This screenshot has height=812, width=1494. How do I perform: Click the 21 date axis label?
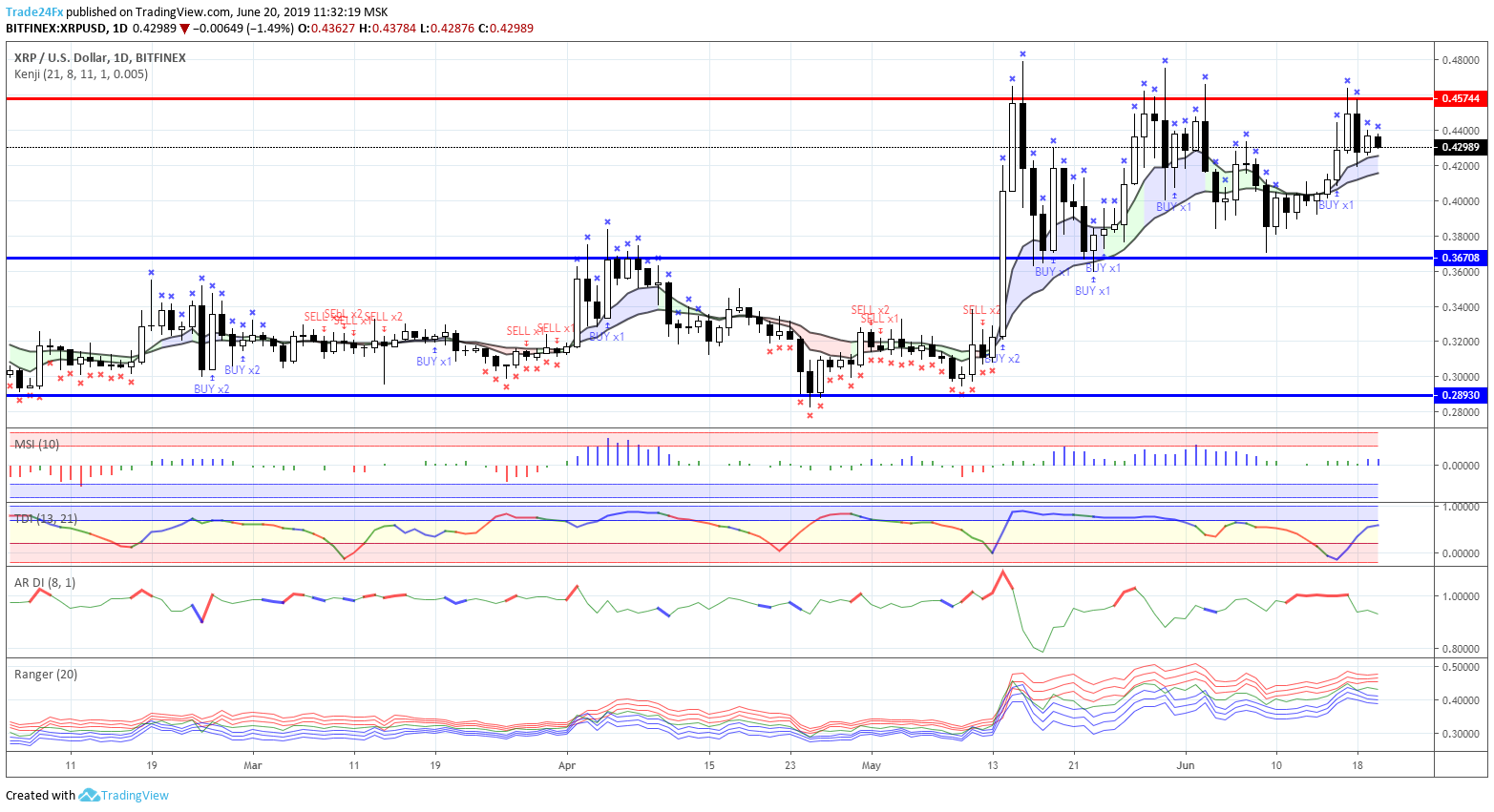coord(1074,765)
